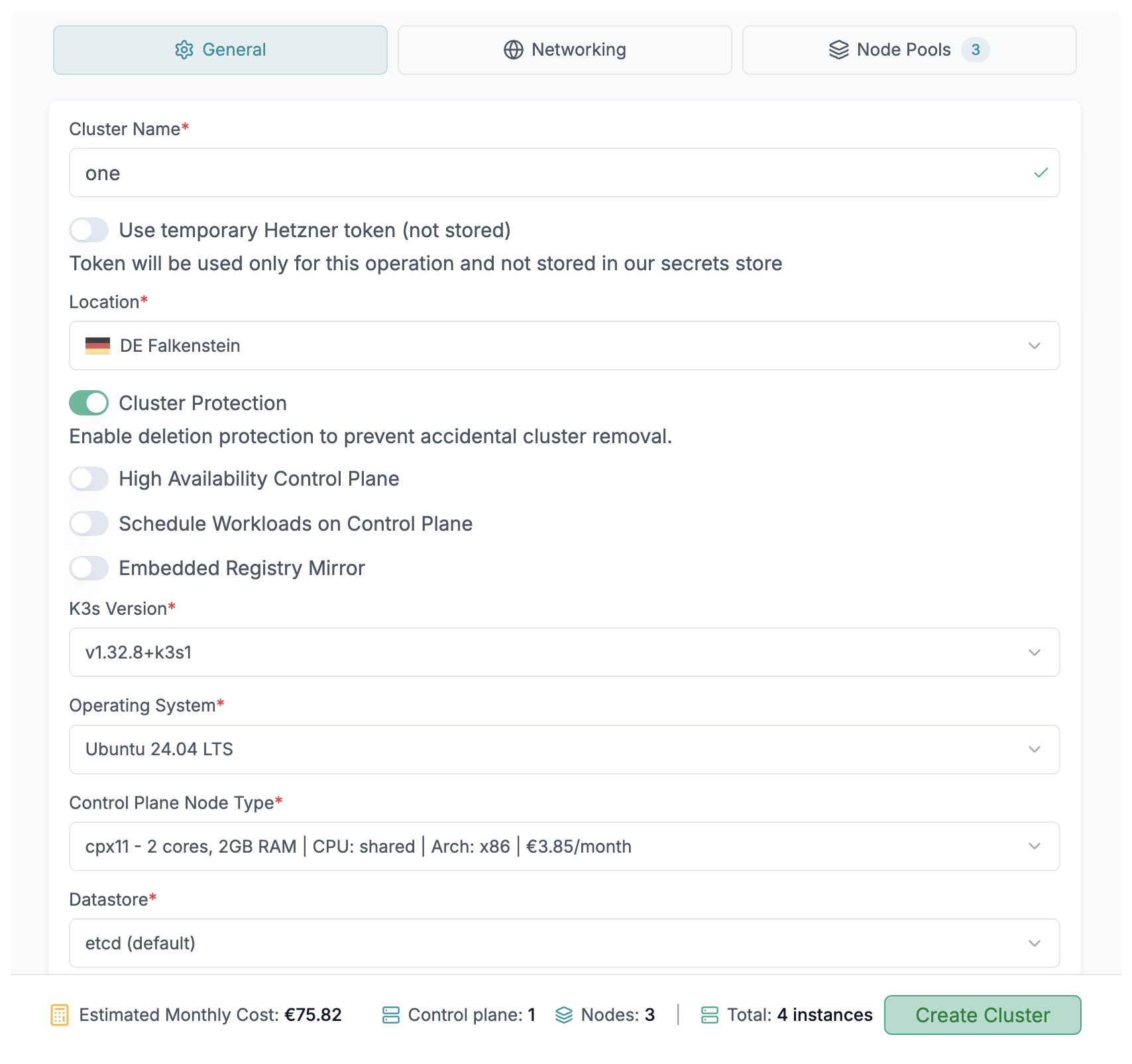Viewport: 1132px width, 1064px height.
Task: Click the globe icon on Networking tab
Action: pos(513,50)
